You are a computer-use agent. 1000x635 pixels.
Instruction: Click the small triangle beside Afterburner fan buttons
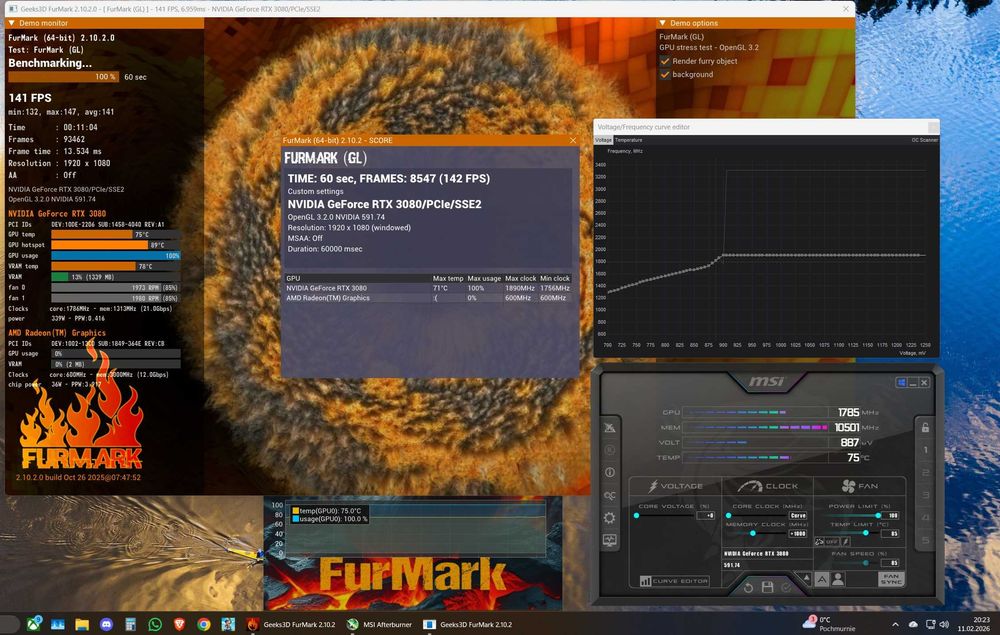pyautogui.click(x=806, y=578)
